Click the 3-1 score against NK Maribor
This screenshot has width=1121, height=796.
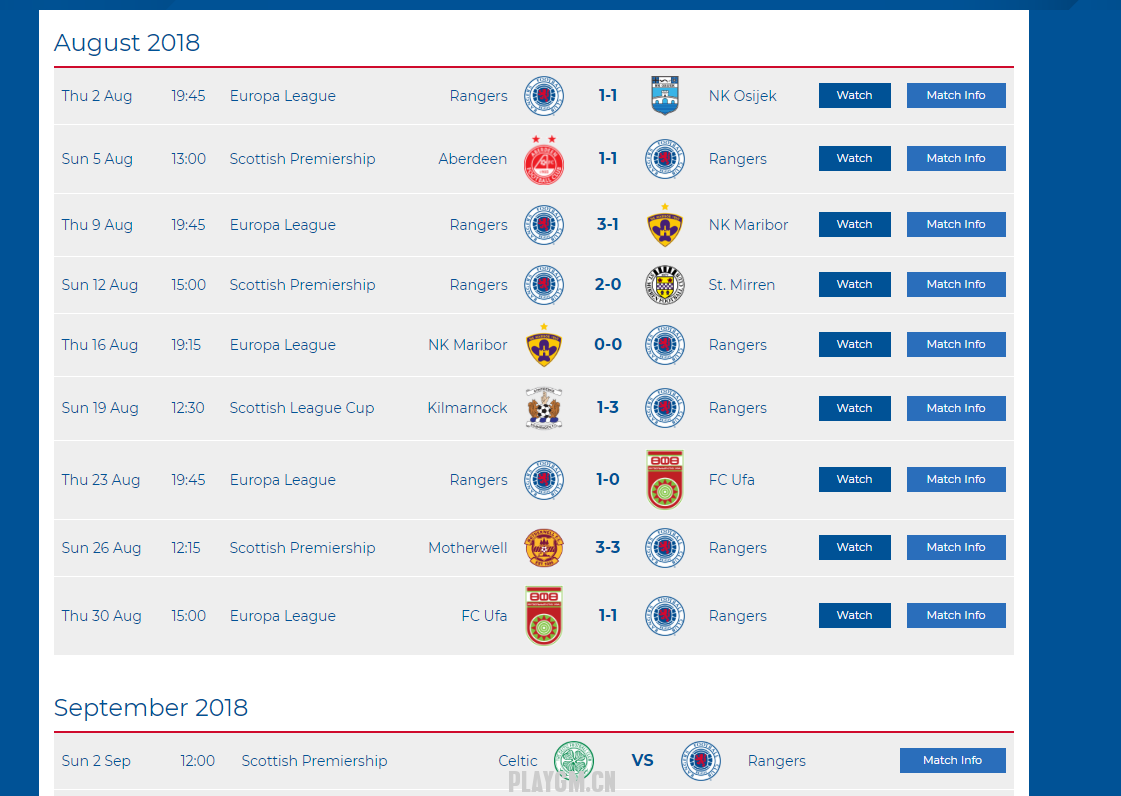coord(608,225)
